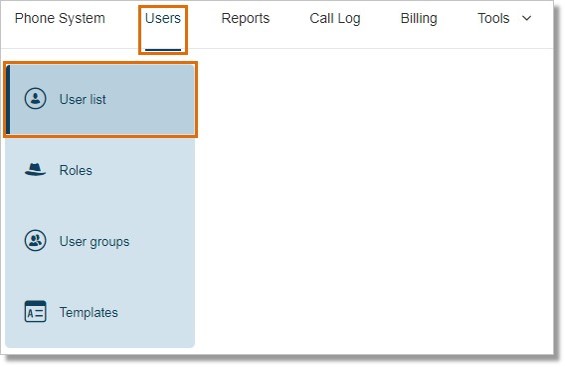Open the Phone System tab

point(60,18)
